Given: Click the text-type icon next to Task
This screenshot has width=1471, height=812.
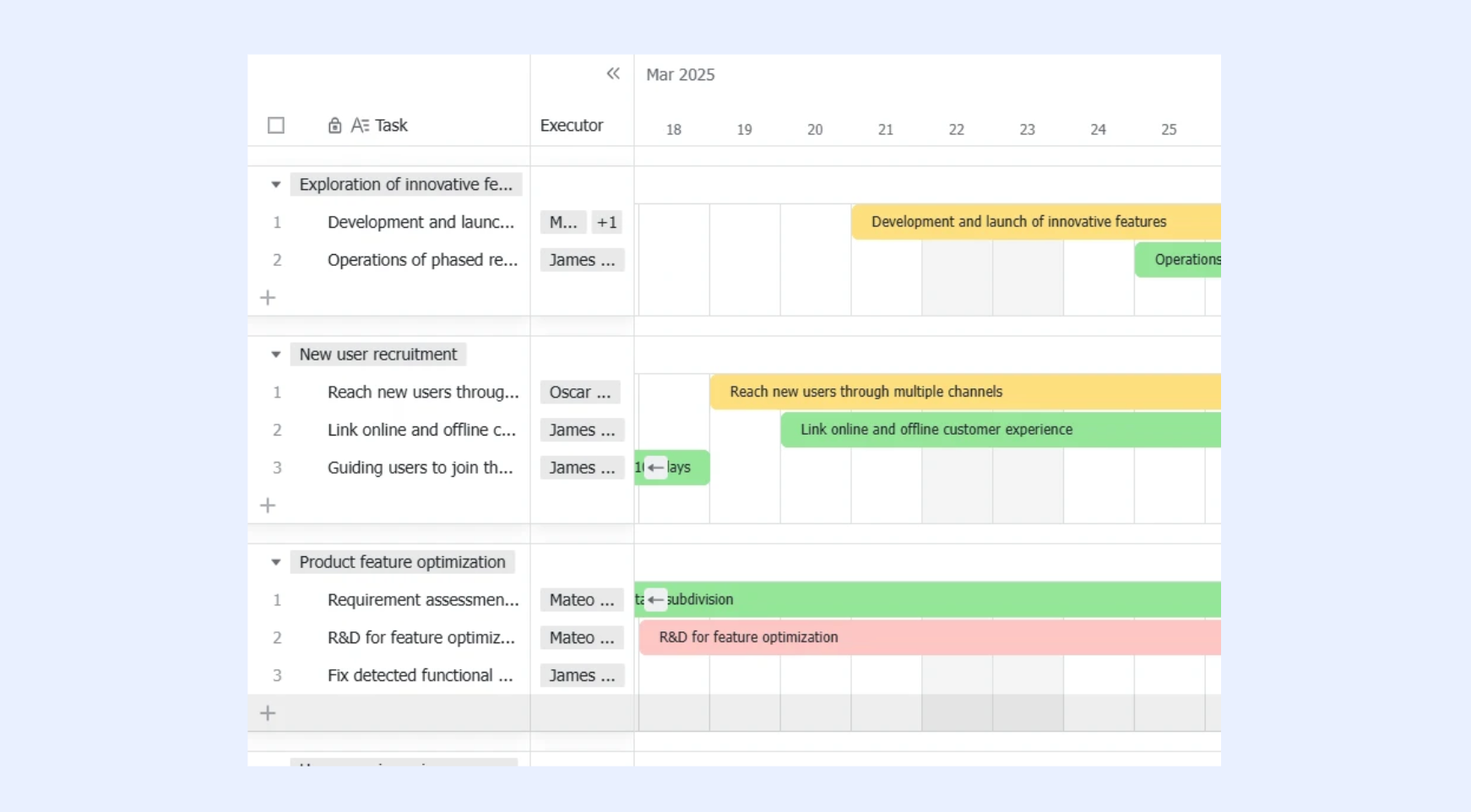Looking at the screenshot, I should pyautogui.click(x=360, y=125).
